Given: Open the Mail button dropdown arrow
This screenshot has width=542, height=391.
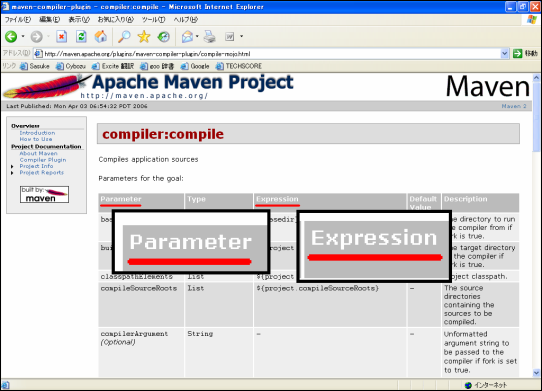Looking at the screenshot, I should tap(197, 36).
